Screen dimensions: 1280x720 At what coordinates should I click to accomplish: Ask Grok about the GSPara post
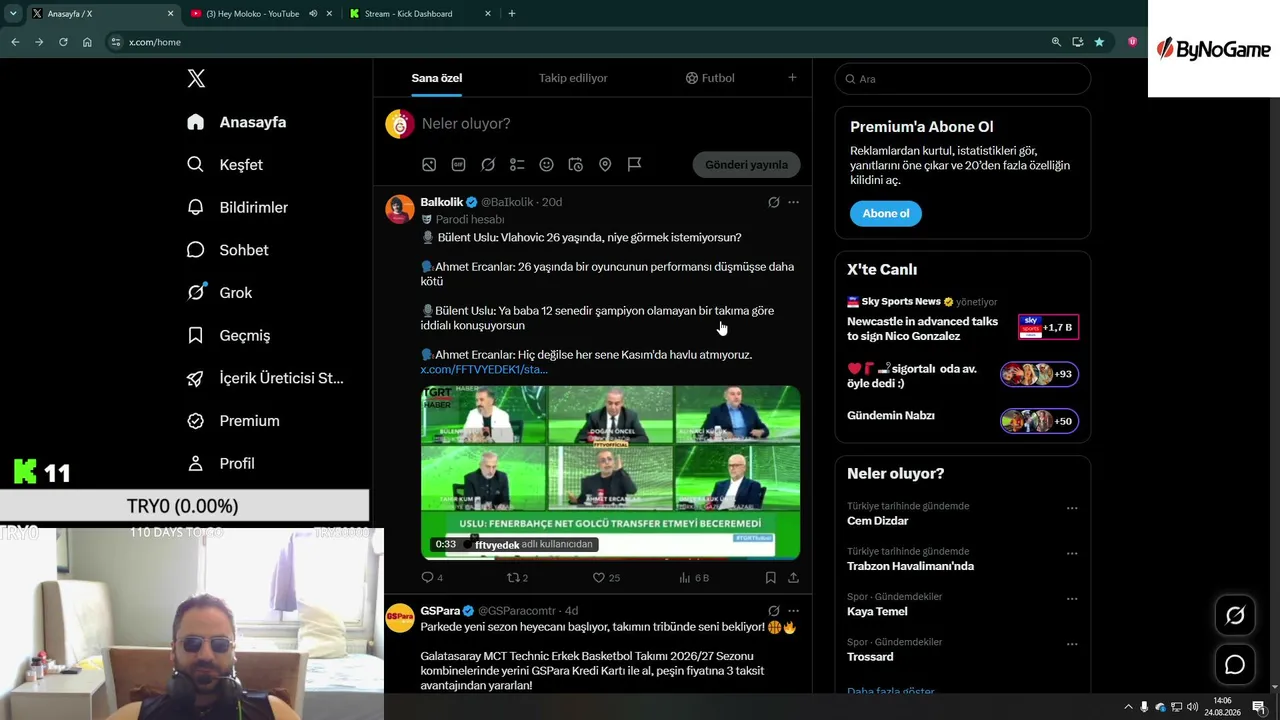773,611
